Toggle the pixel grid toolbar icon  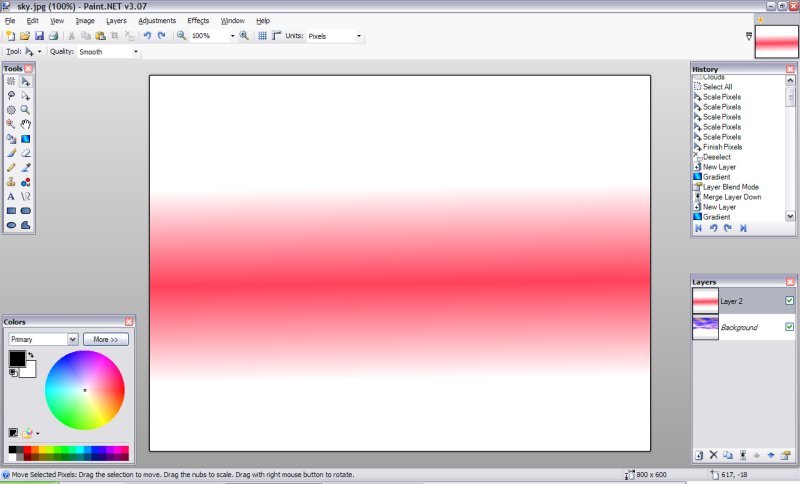point(262,36)
